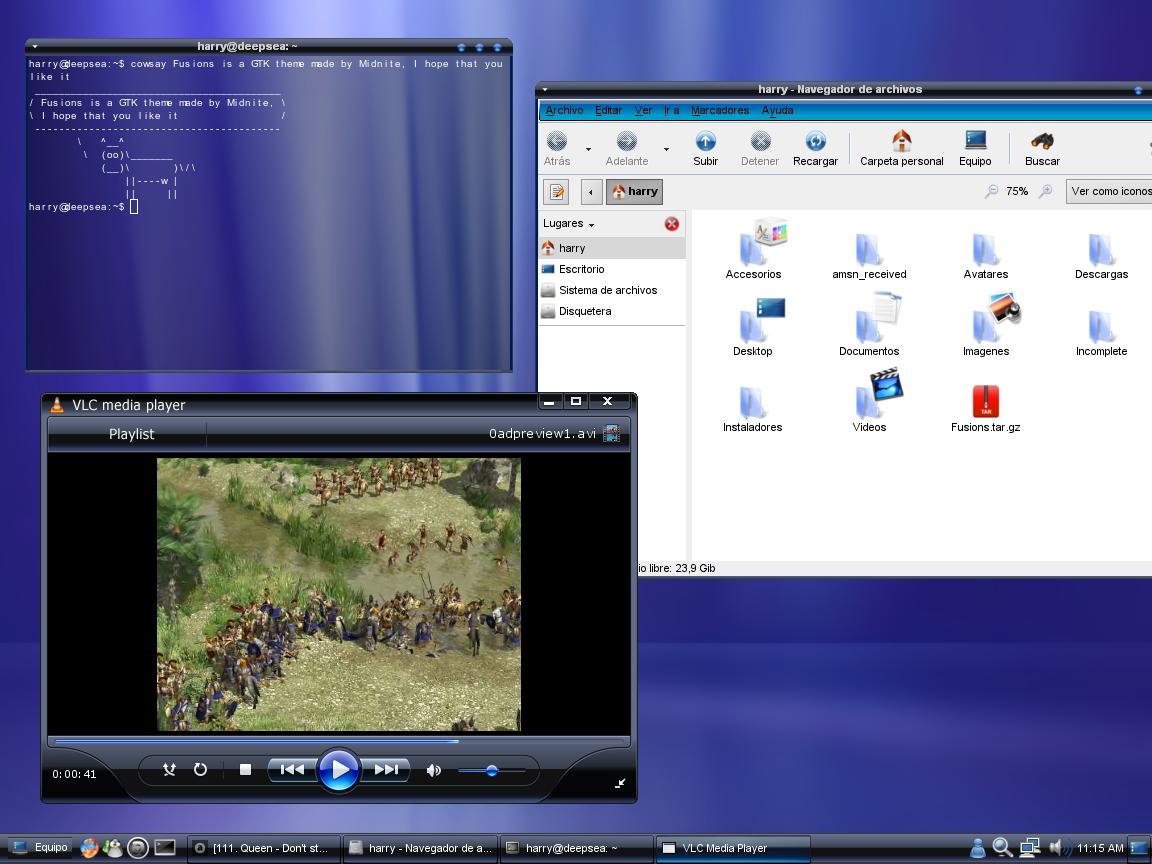The width and height of the screenshot is (1152, 864).
Task: Click the VLC Playlist button
Action: [x=131, y=434]
